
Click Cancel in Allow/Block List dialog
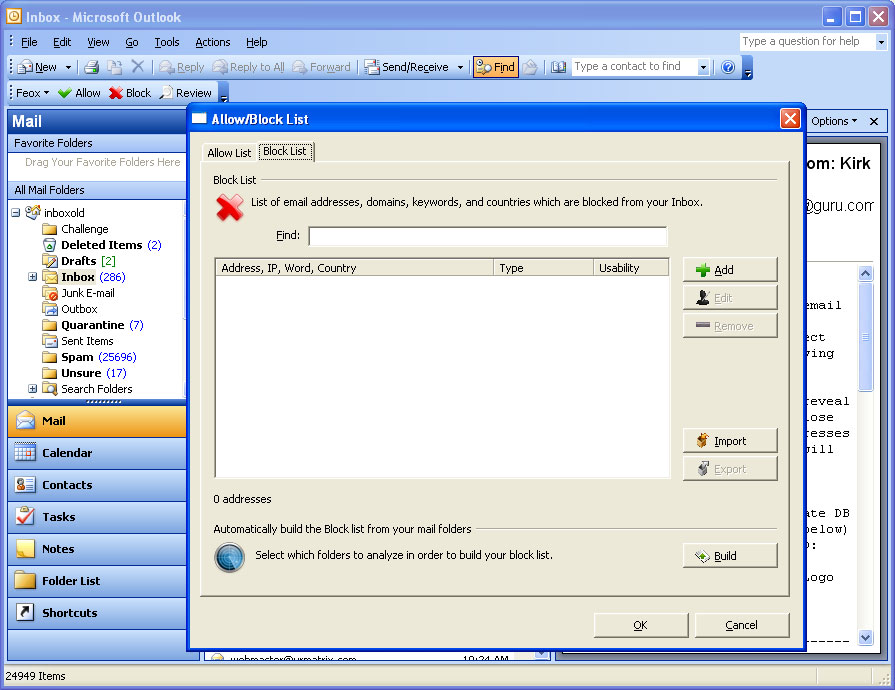(741, 626)
